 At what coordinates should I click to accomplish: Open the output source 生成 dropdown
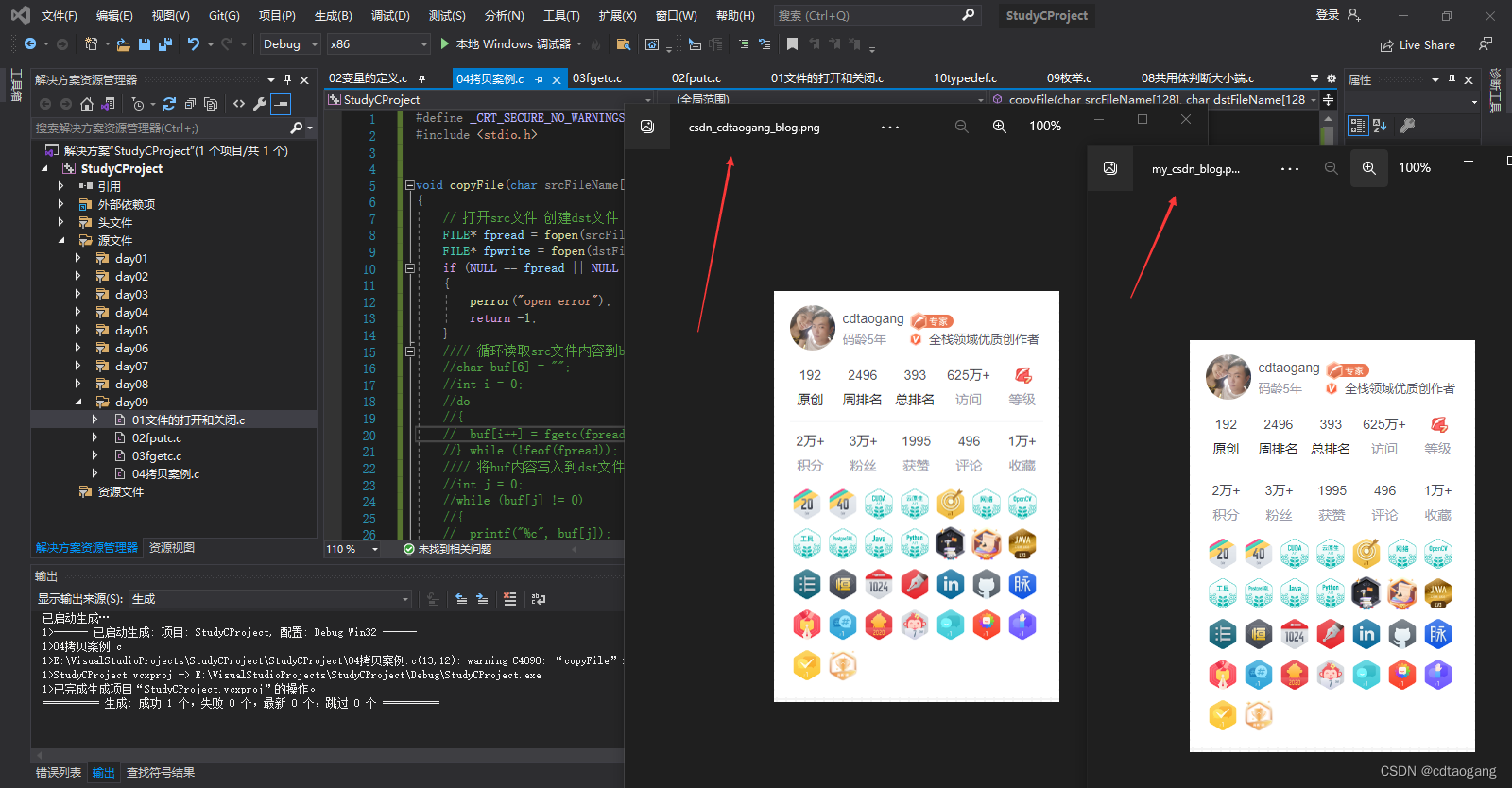coord(270,599)
